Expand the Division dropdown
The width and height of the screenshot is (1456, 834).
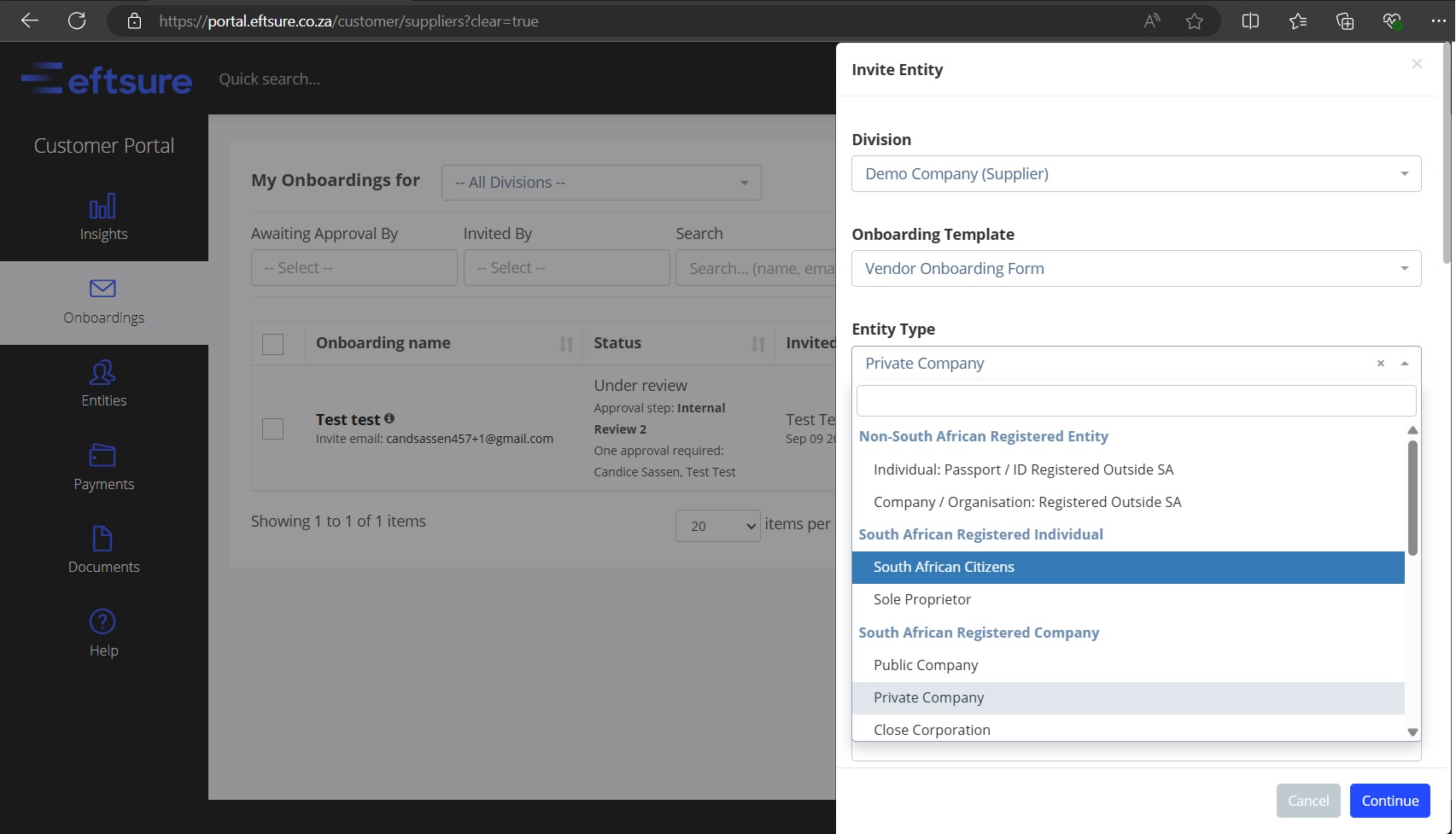[1136, 174]
